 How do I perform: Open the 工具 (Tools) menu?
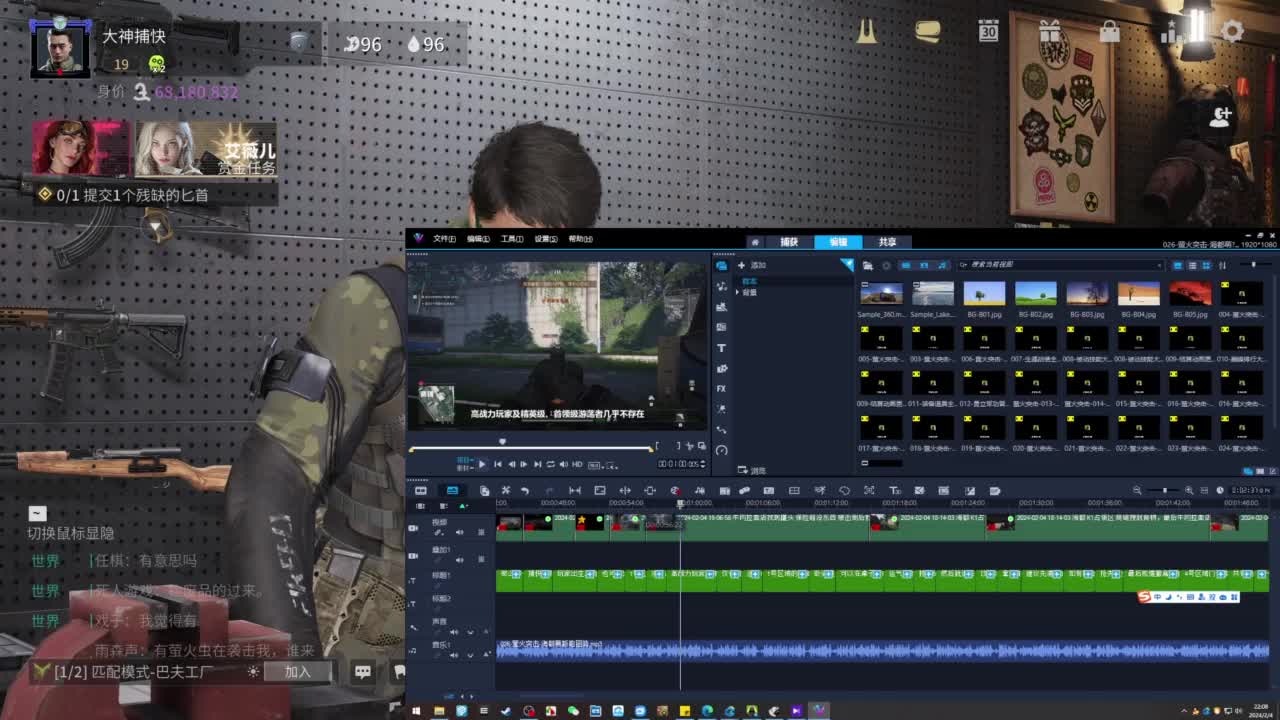tap(512, 239)
